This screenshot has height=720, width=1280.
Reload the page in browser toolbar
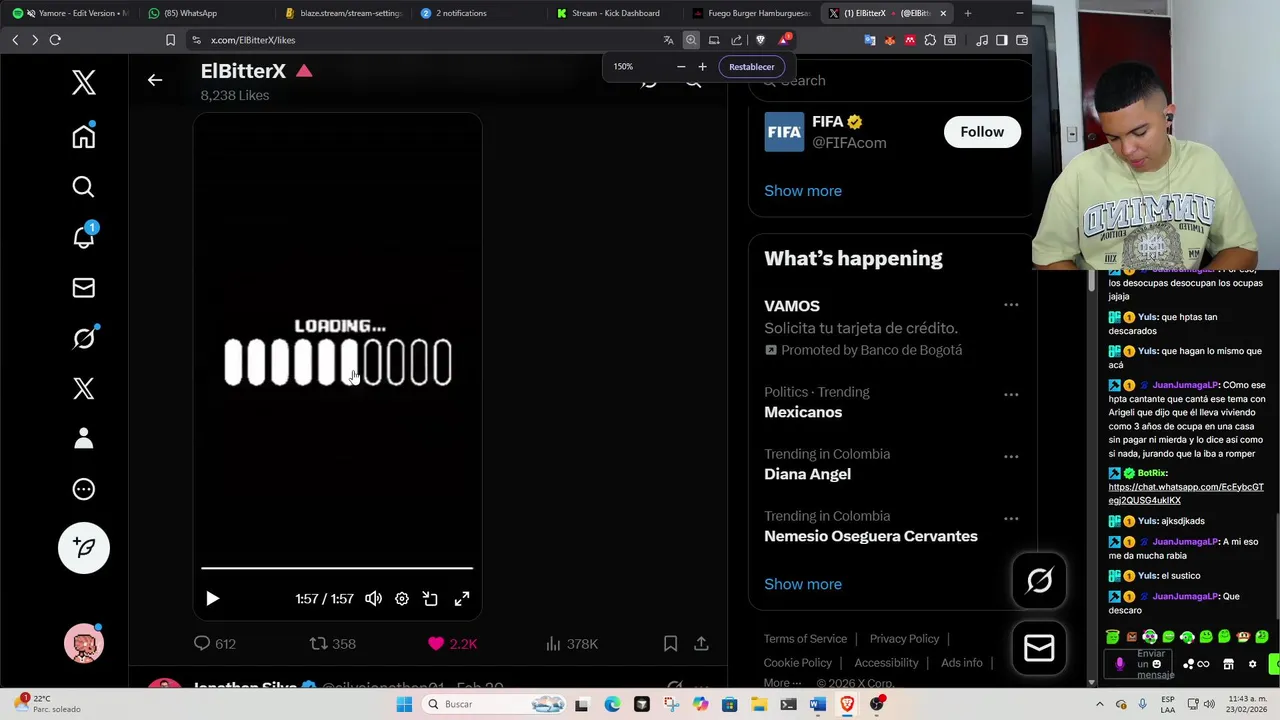55,40
